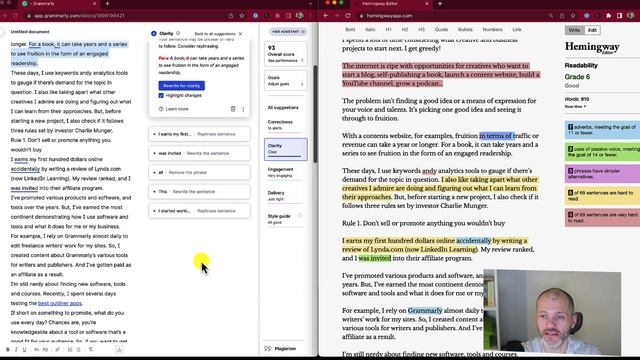Open See performance under Overall score
This screenshot has width=640, height=360.
click(x=285, y=60)
